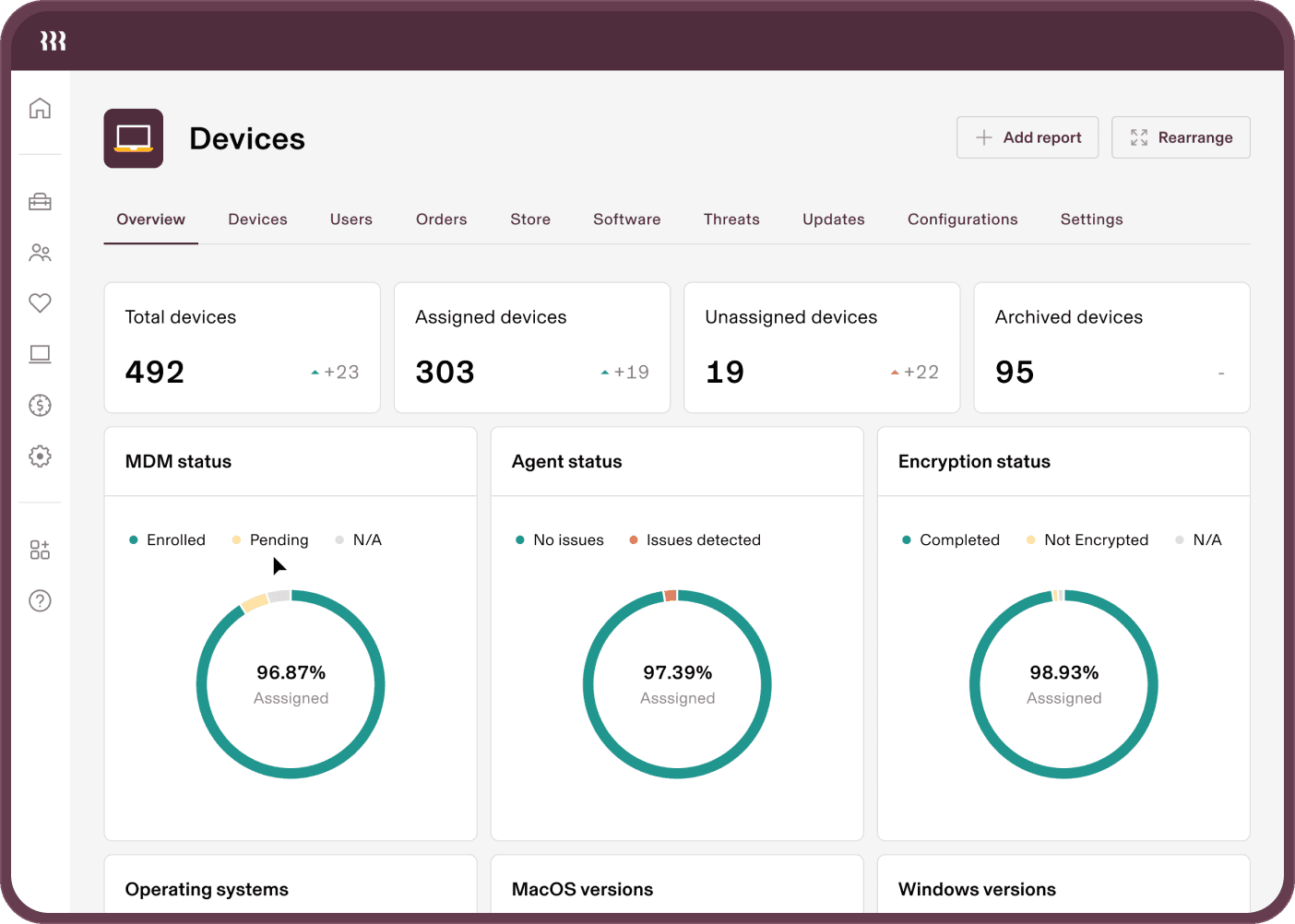Viewport: 1295px width, 924px height.
Task: Click the Rippling logo in top bar
Action: pos(53,41)
